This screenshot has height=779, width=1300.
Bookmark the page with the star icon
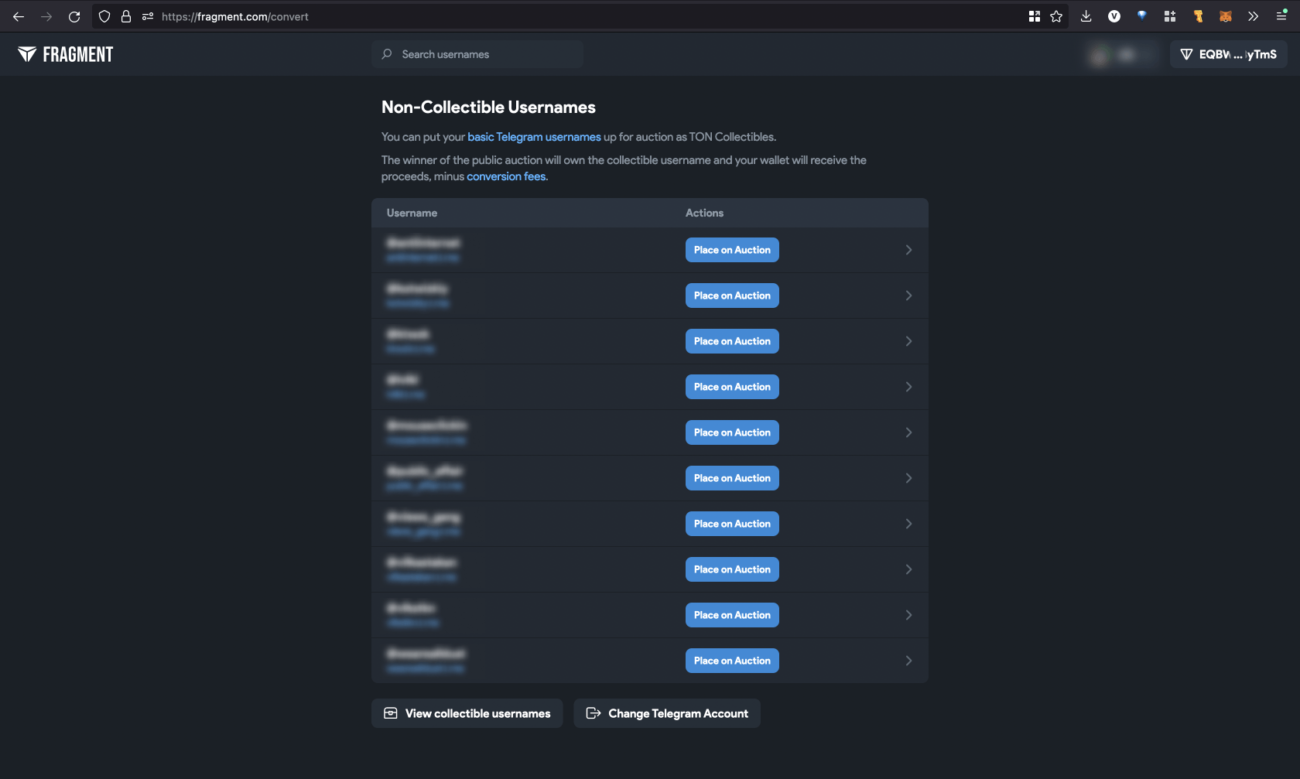[1057, 16]
